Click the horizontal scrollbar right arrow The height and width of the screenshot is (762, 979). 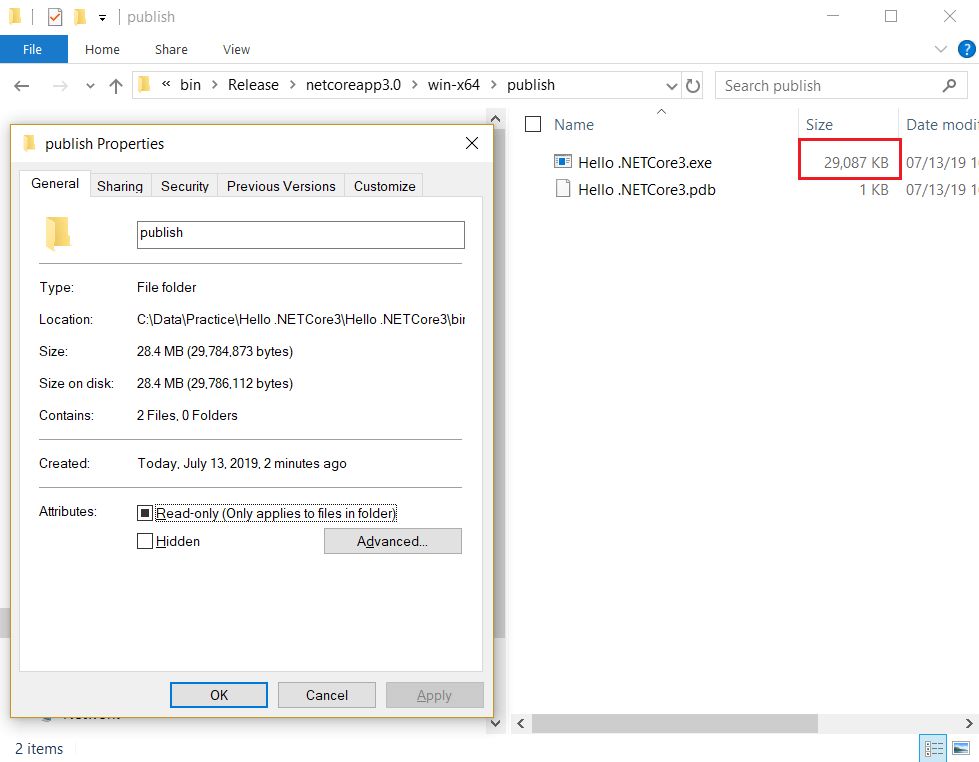(968, 723)
